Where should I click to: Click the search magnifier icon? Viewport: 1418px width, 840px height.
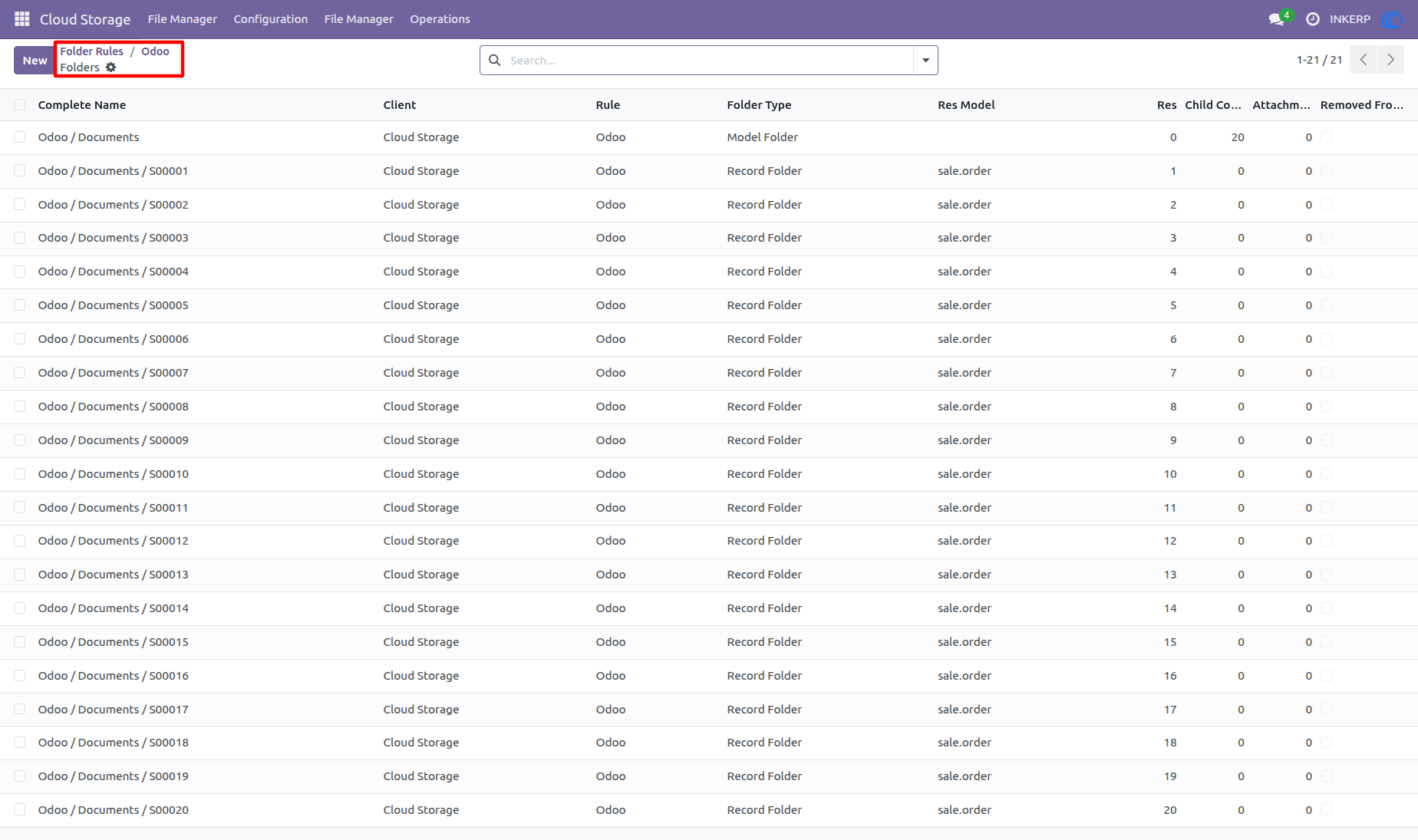click(495, 60)
